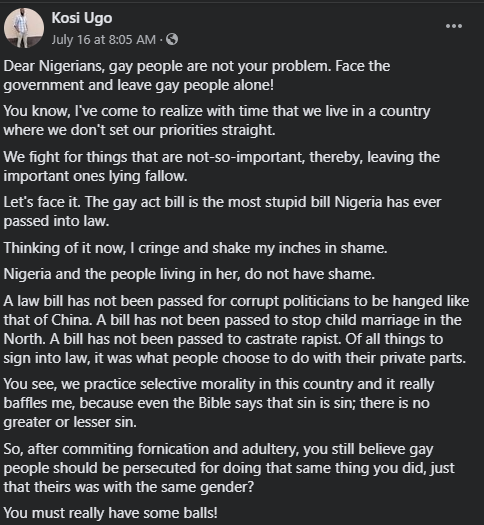Click the word 'castrate' in the post
484x525 pixels.
click(x=271, y=339)
